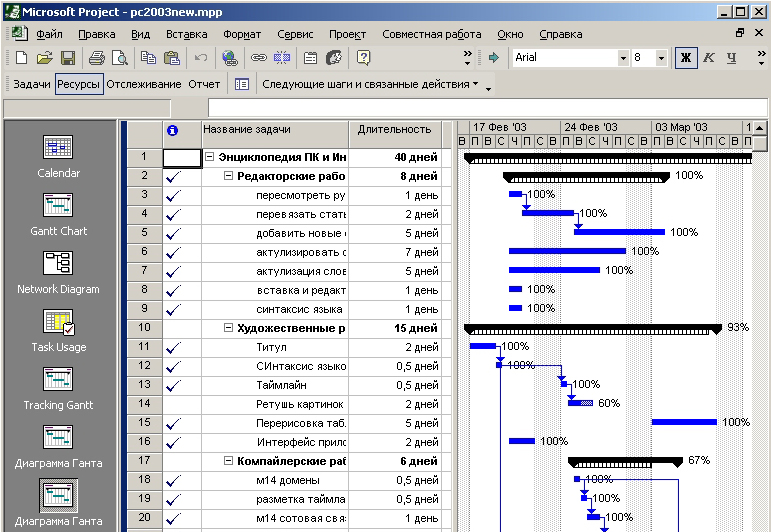Open the 'Сервис' menu
771x532 pixels.
coord(295,34)
